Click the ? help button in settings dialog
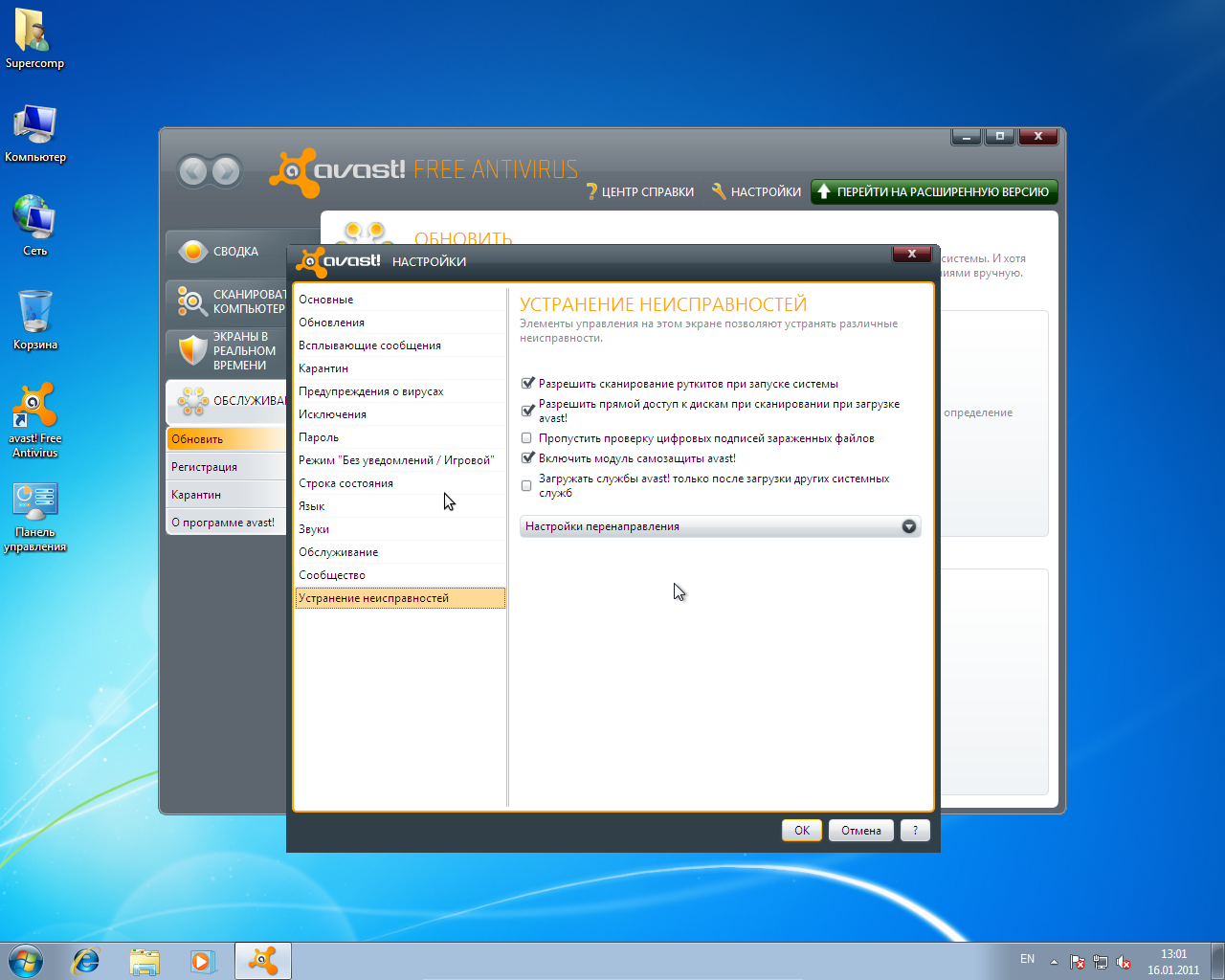 click(x=915, y=831)
